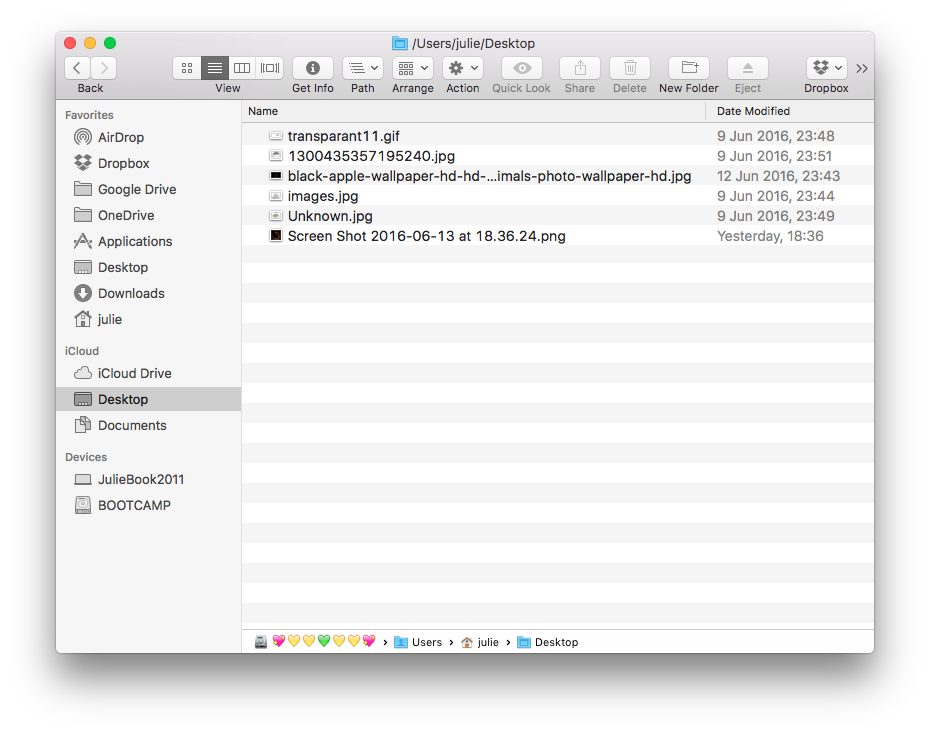This screenshot has height=733, width=930.
Task: Click the Delete trash icon
Action: 630,68
